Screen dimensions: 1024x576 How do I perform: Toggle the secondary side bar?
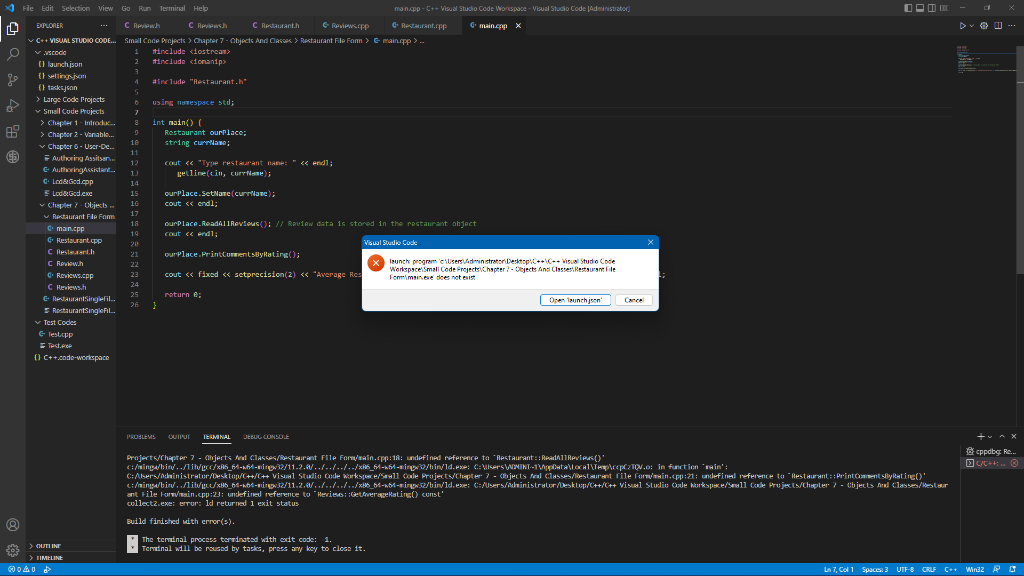coord(932,8)
